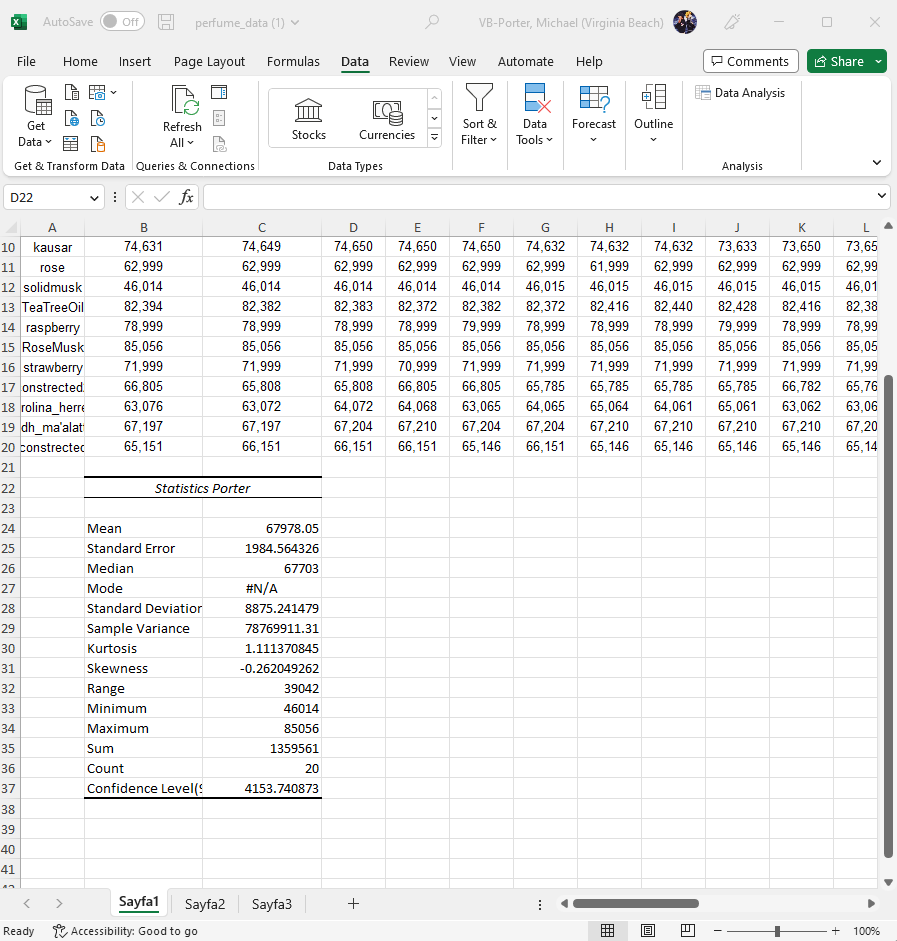Select the Stocks data type
This screenshot has height=941, width=897.
[x=308, y=117]
